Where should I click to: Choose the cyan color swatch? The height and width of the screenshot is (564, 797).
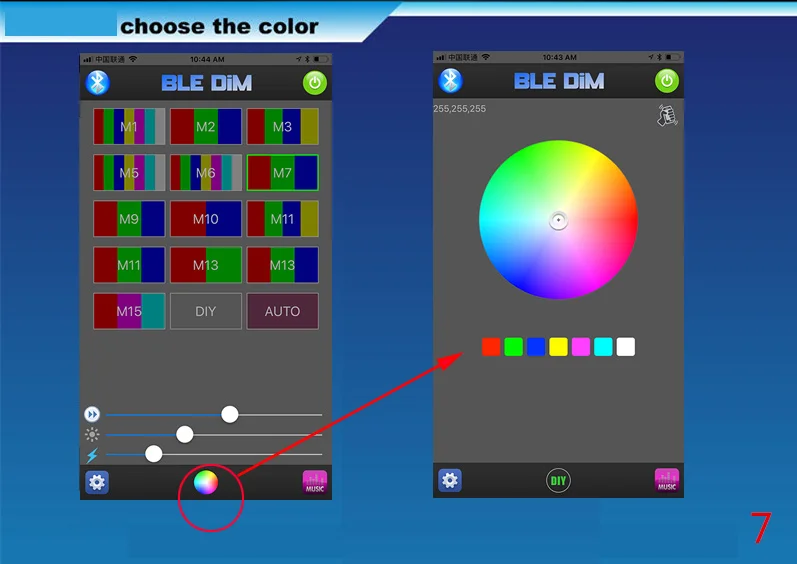coord(603,347)
